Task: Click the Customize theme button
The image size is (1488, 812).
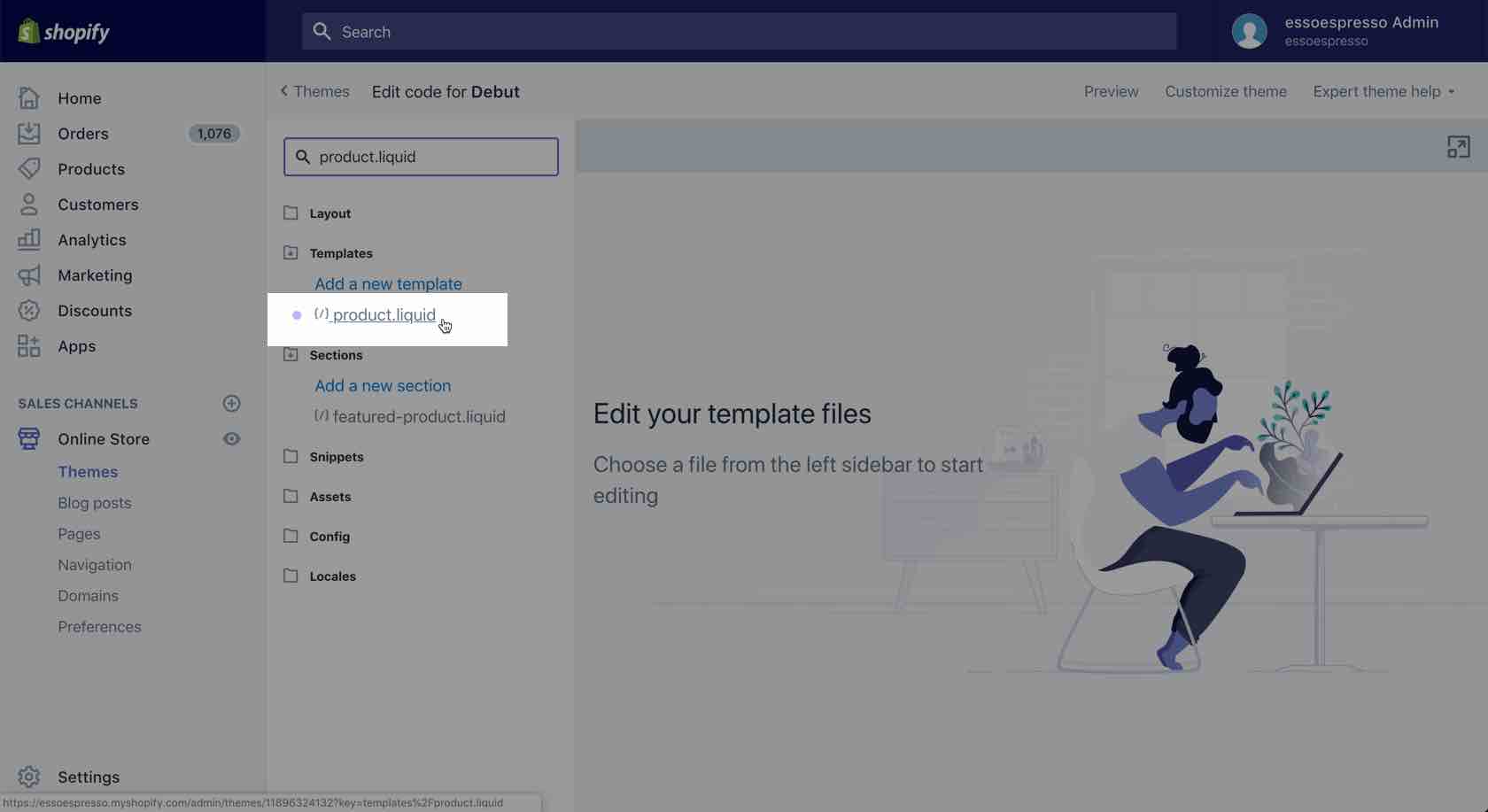Action: coord(1225,92)
